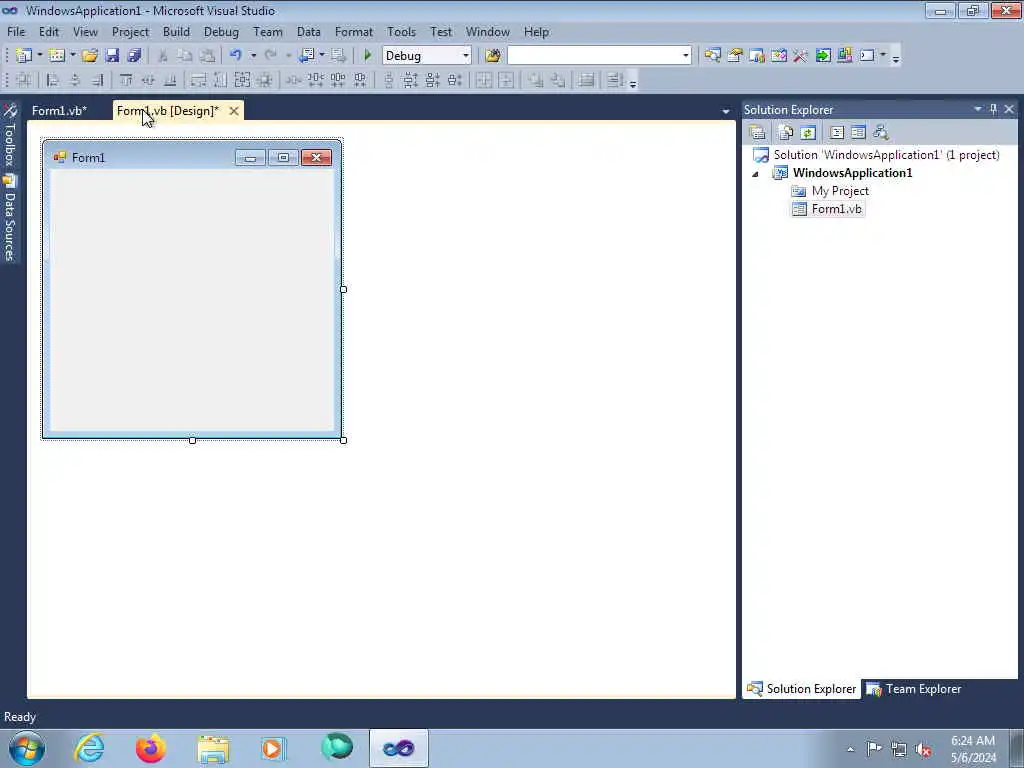1024x768 pixels.
Task: Expand the Undo history dropdown arrow
Action: [x=253, y=56]
